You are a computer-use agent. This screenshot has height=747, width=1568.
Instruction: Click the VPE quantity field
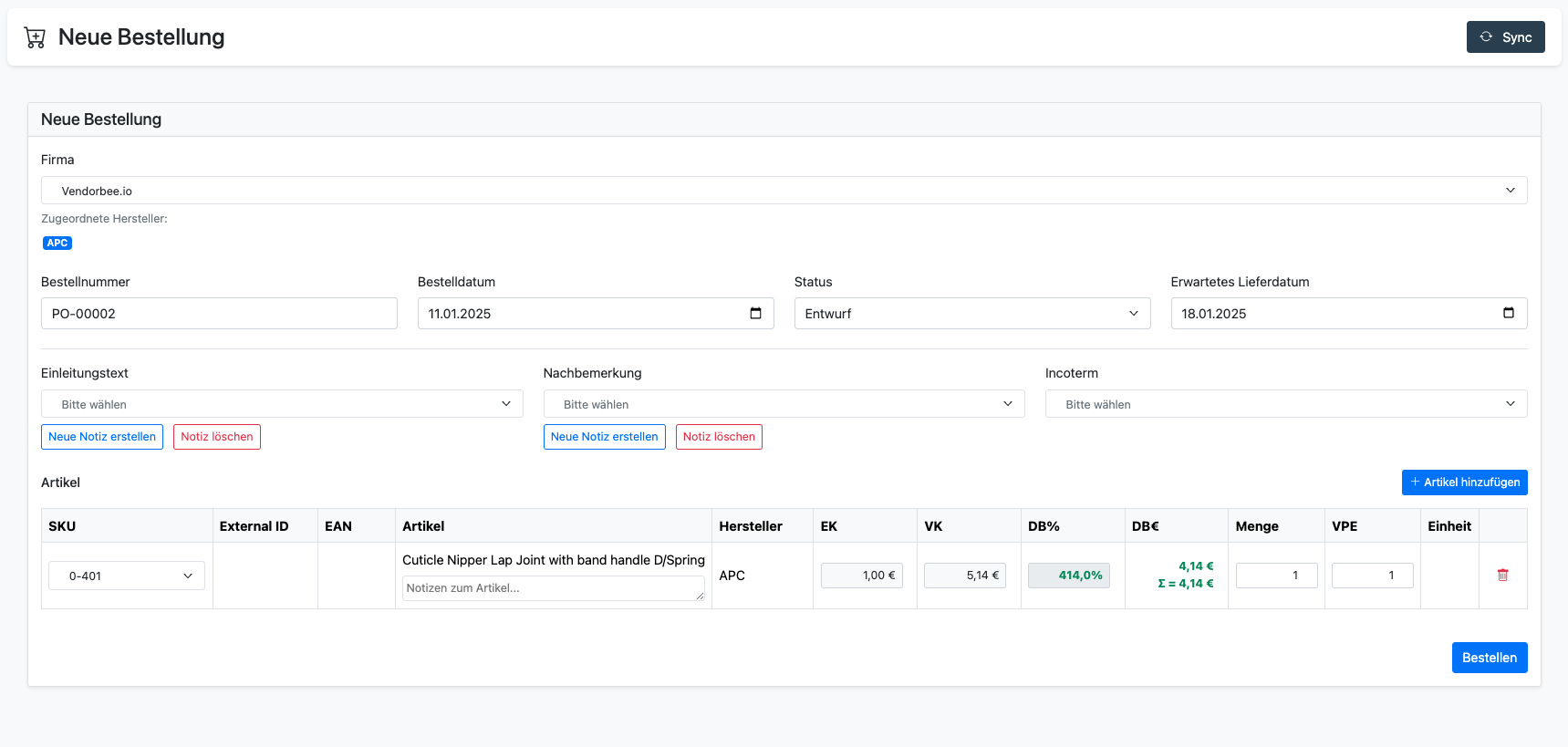point(1373,576)
